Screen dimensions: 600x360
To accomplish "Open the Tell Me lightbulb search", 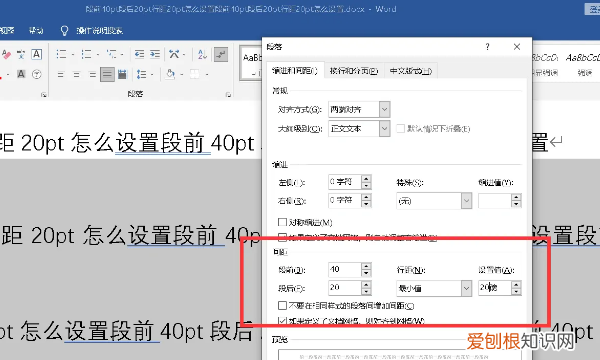I will 64,31.
